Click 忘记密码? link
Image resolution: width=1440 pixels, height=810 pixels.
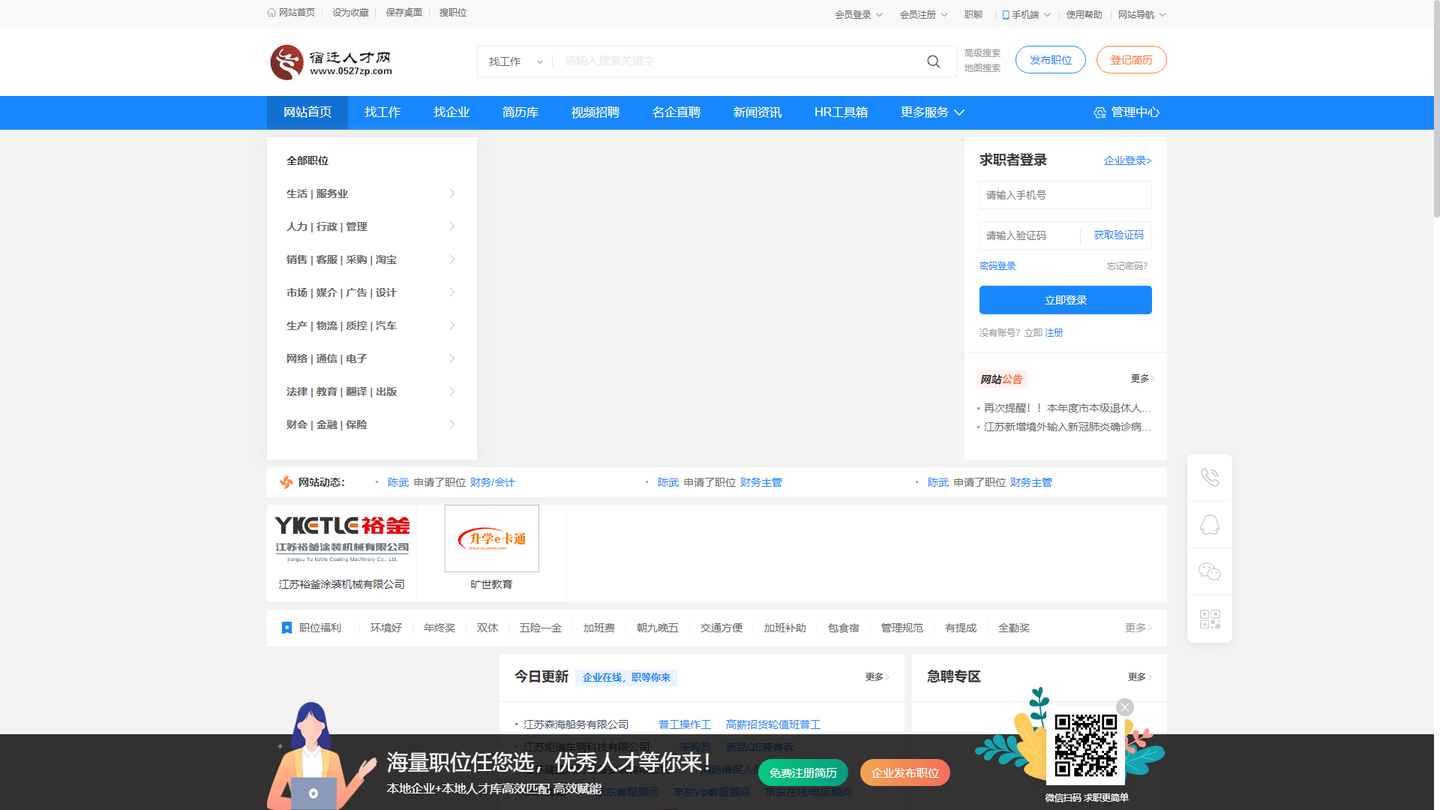point(1127,266)
